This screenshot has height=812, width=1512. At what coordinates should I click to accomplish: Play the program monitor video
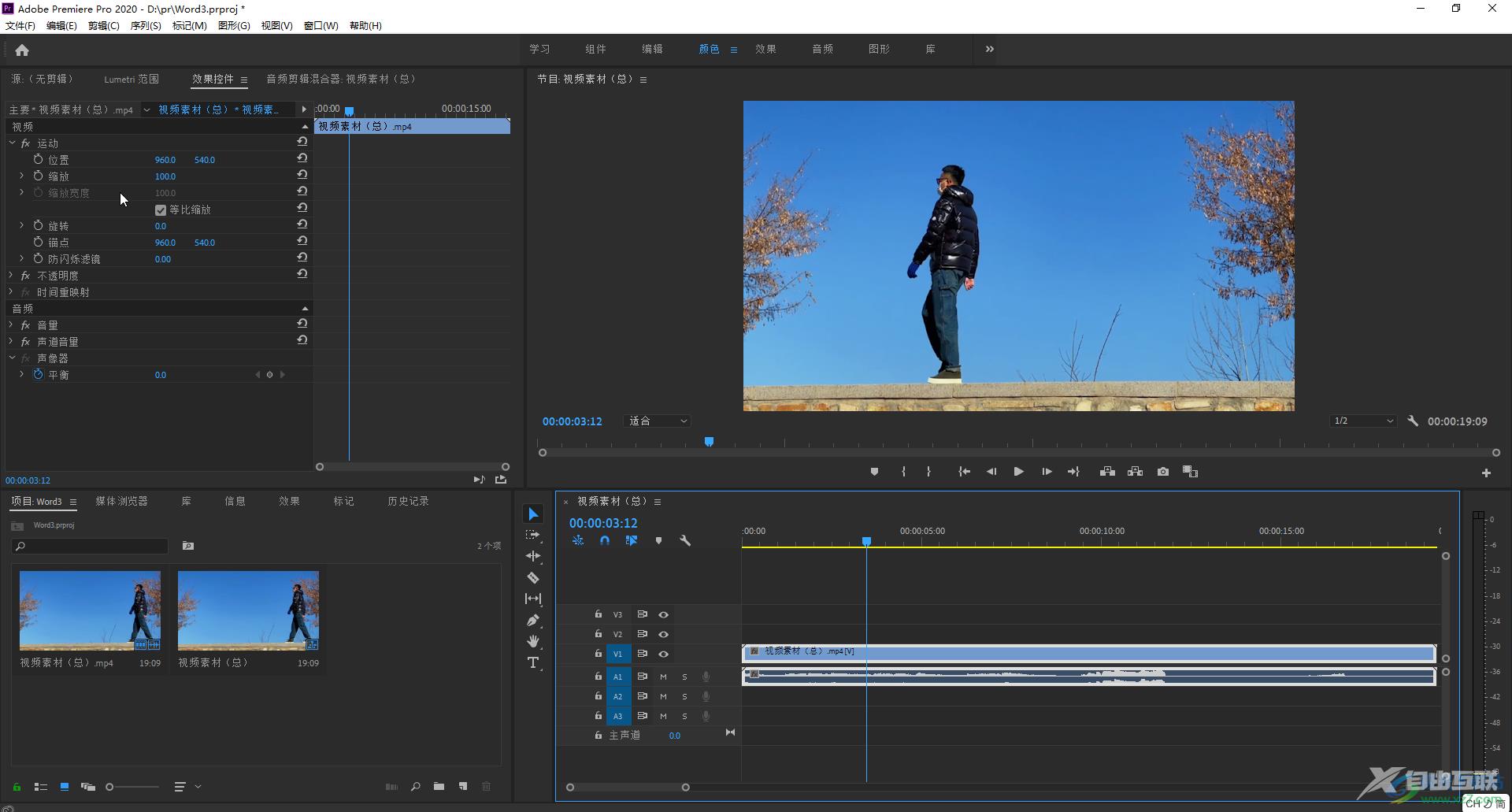click(x=1018, y=472)
